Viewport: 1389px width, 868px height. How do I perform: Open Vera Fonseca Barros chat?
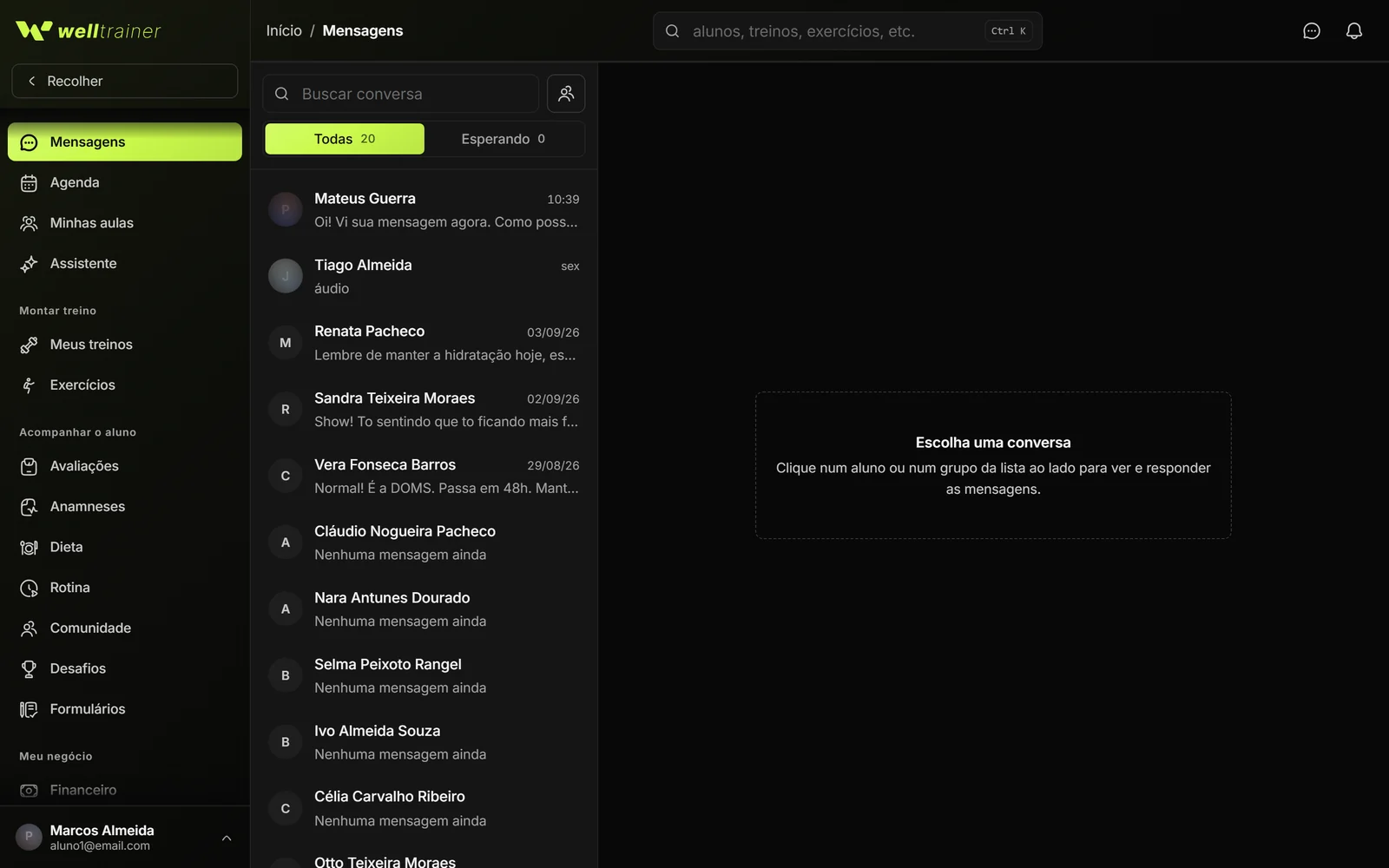(425, 476)
